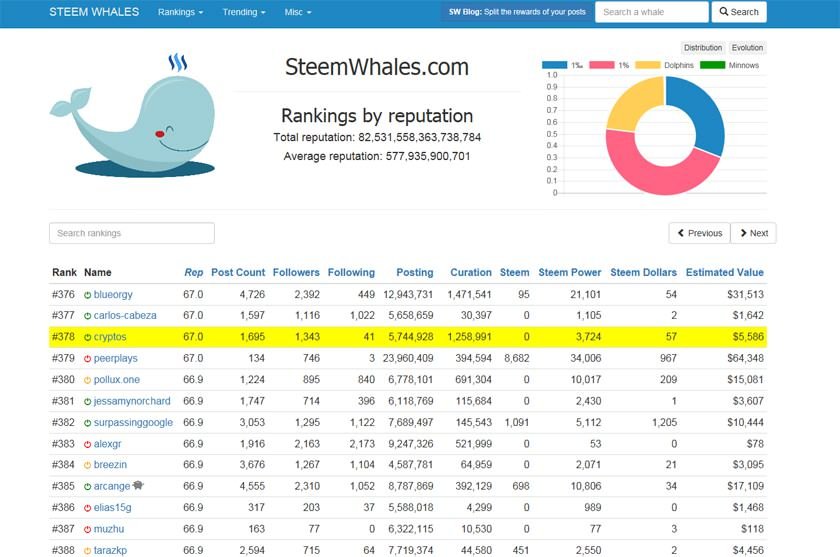Sort by the Steem column header
840x557 pixels.
[x=514, y=273]
